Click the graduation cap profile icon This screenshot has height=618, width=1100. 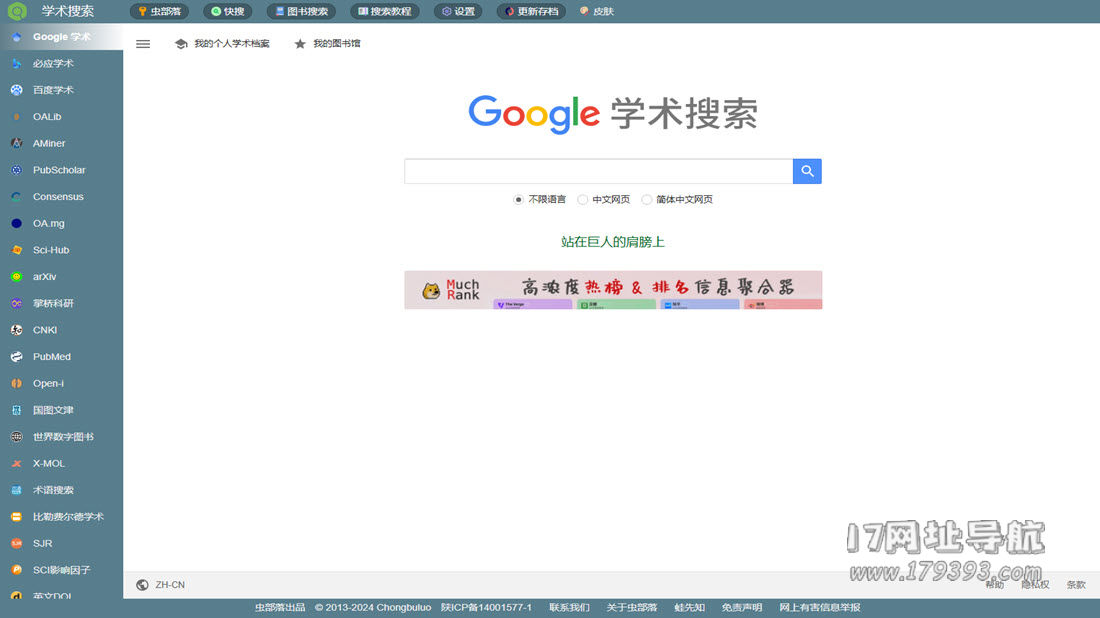click(181, 44)
